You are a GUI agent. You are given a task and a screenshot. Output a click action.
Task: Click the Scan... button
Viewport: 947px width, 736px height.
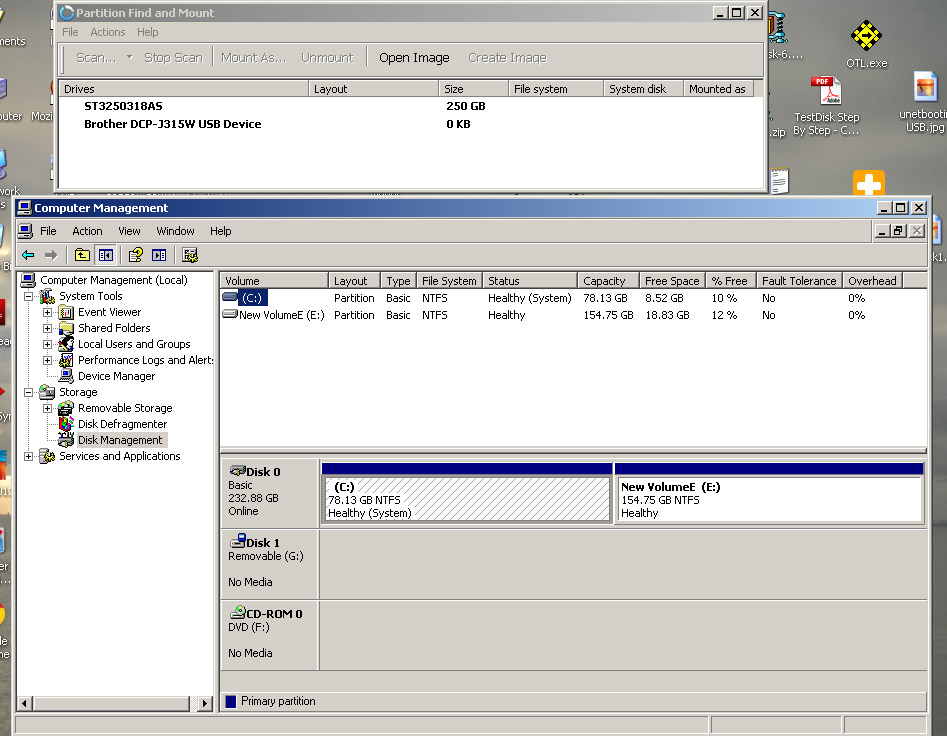[x=96, y=57]
